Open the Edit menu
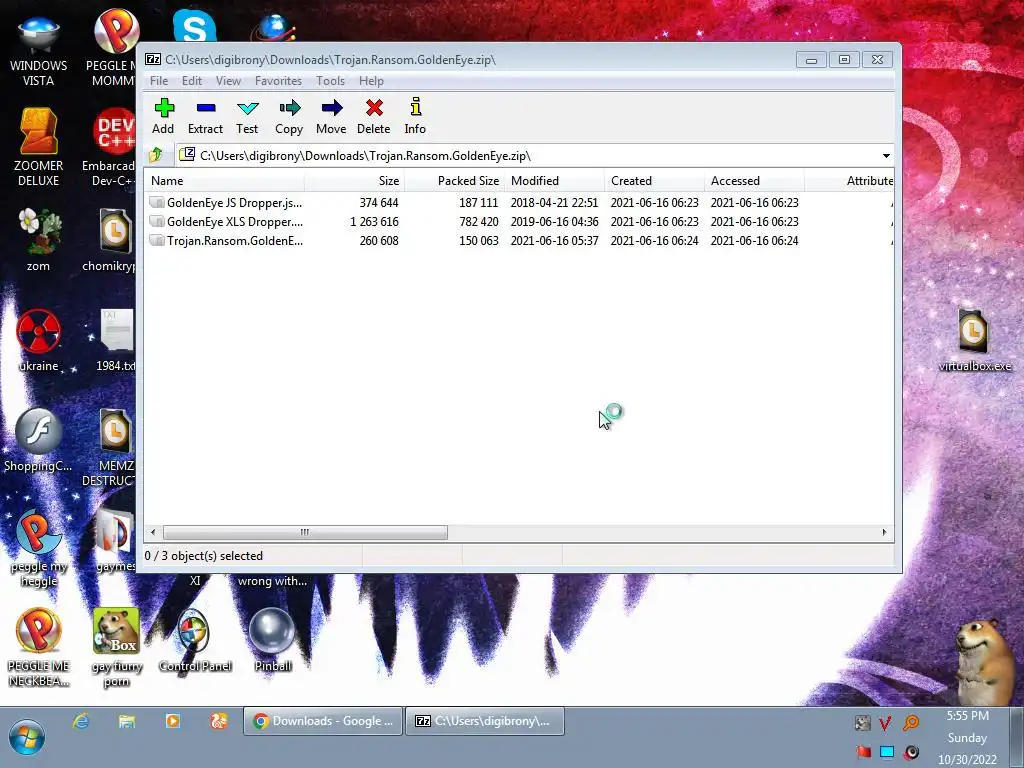The width and height of the screenshot is (1024, 768). tap(191, 81)
